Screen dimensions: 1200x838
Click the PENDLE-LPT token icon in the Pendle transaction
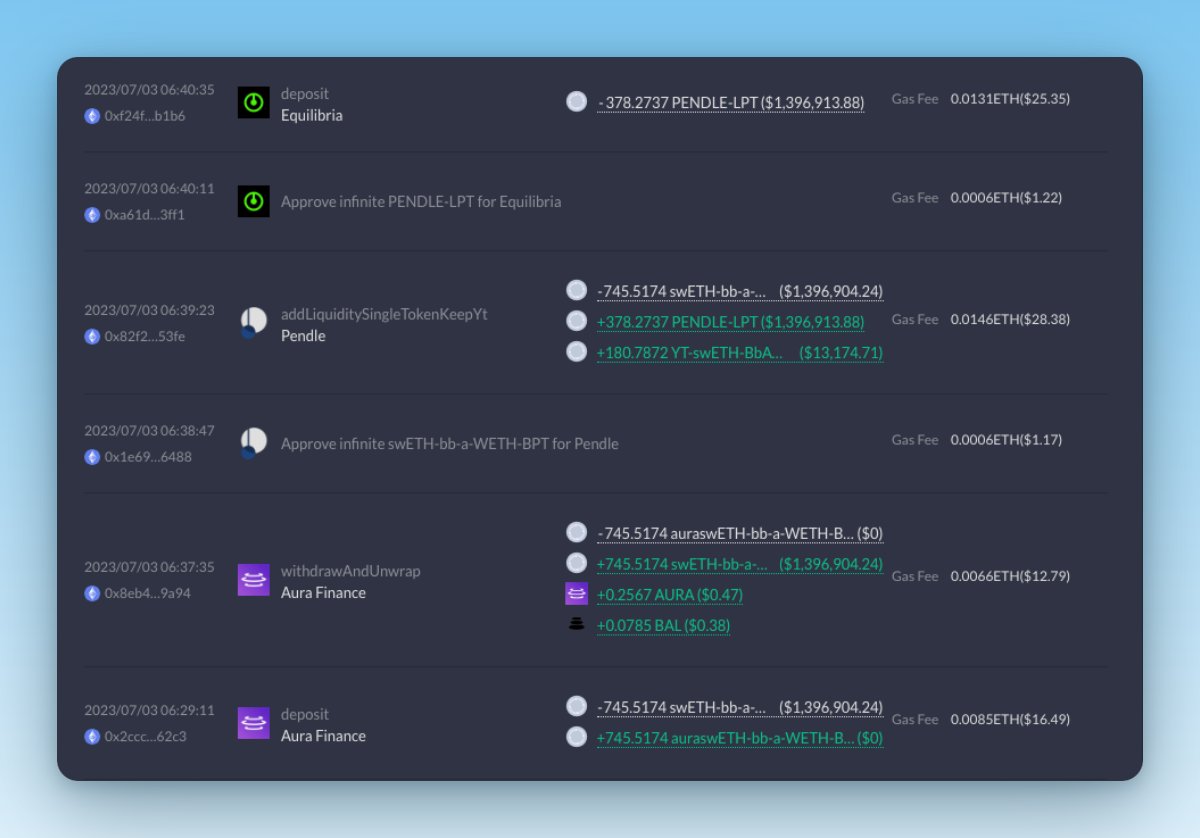(x=576, y=321)
